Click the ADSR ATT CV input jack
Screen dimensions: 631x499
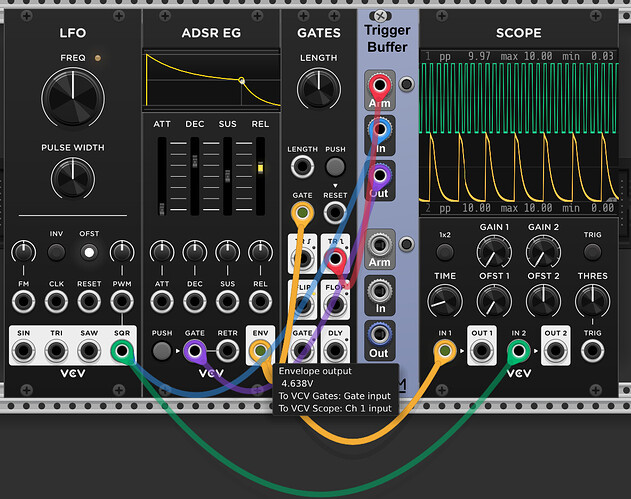point(162,301)
